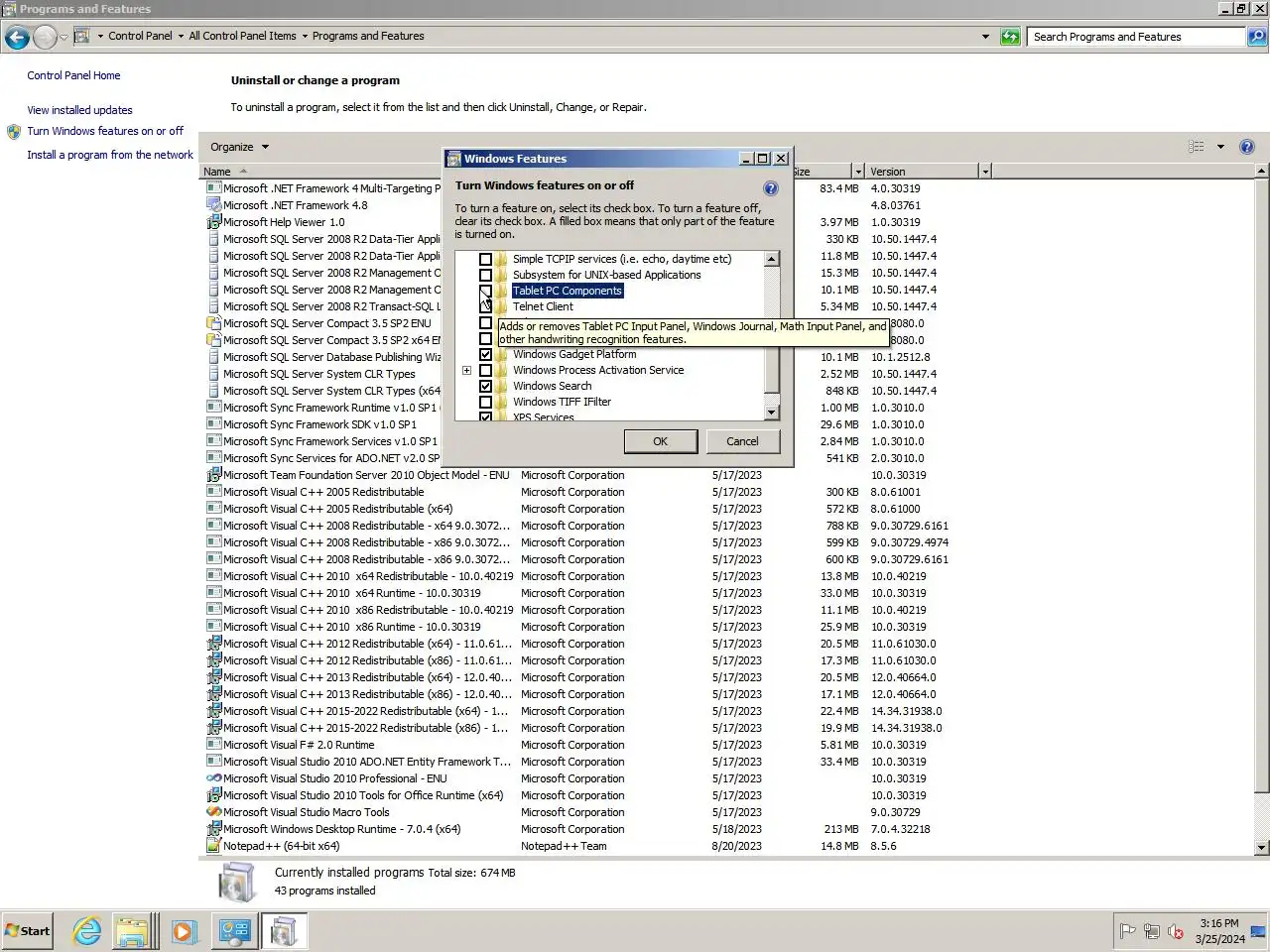
Task: Click the Notepad++ program icon in list
Action: [x=213, y=846]
